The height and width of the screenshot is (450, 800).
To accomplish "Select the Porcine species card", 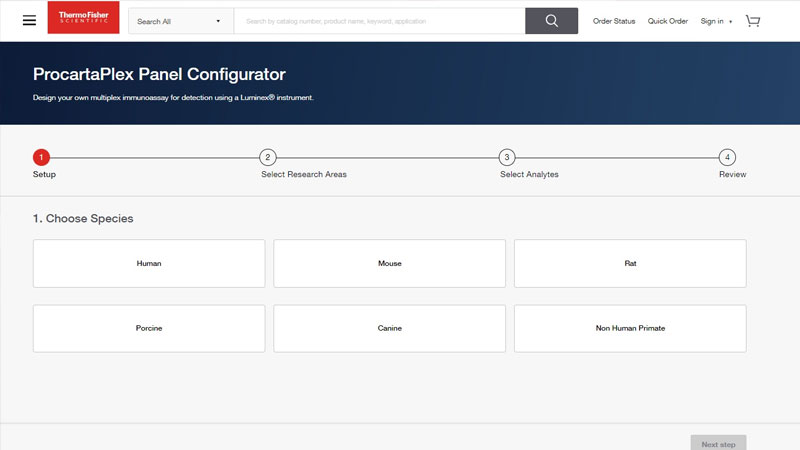I will 149,328.
